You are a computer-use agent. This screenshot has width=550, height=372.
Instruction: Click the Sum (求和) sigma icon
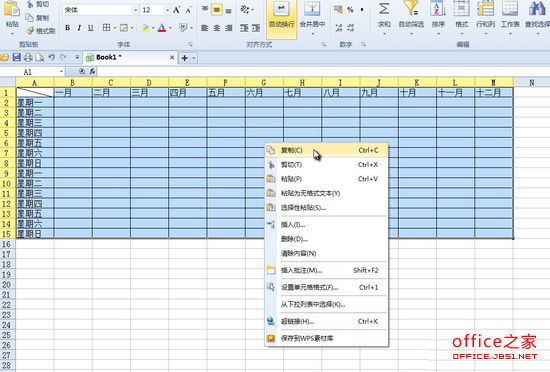[384, 9]
